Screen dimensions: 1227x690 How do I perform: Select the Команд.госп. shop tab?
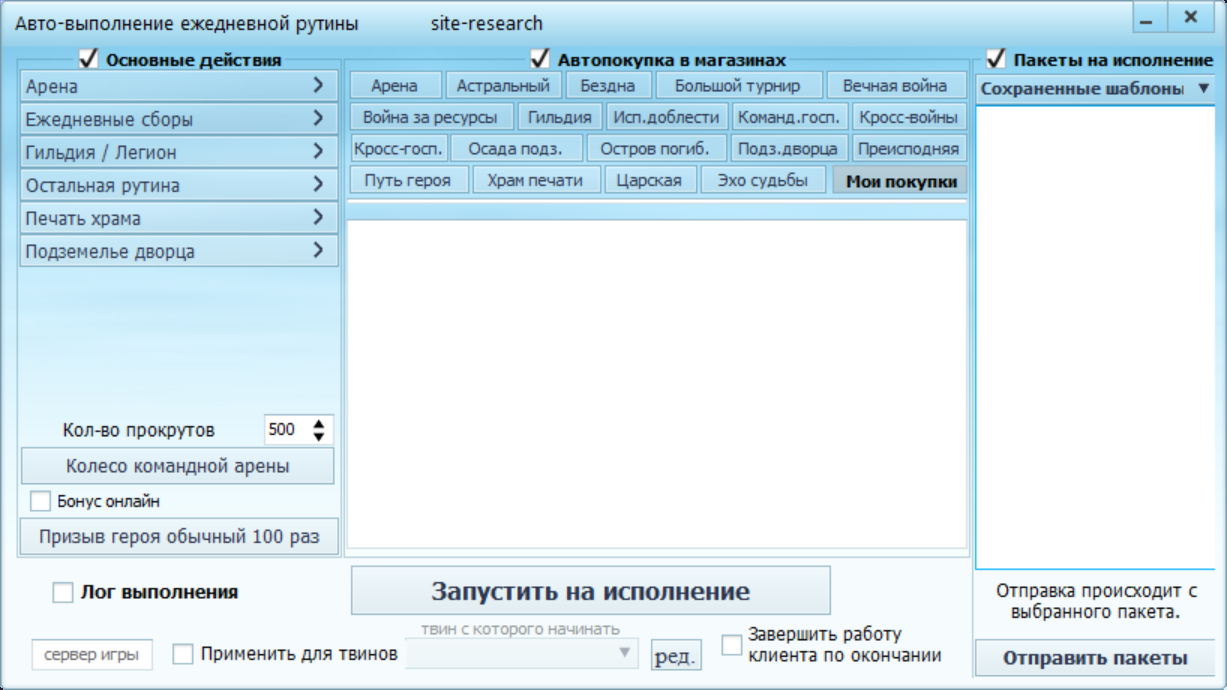(x=790, y=117)
